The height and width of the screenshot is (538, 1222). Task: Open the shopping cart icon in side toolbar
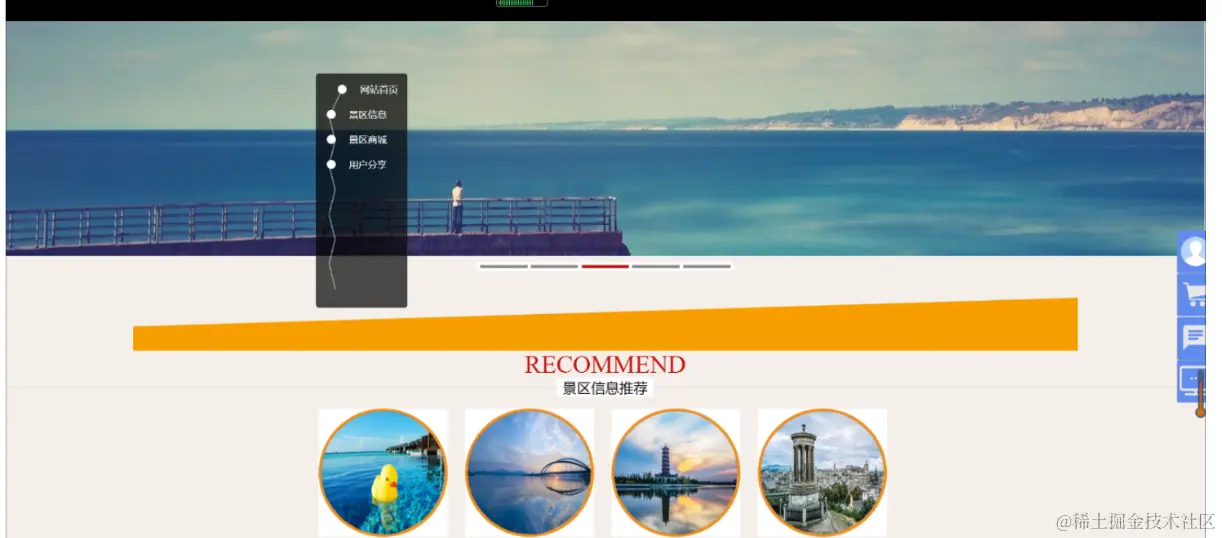[x=1192, y=294]
